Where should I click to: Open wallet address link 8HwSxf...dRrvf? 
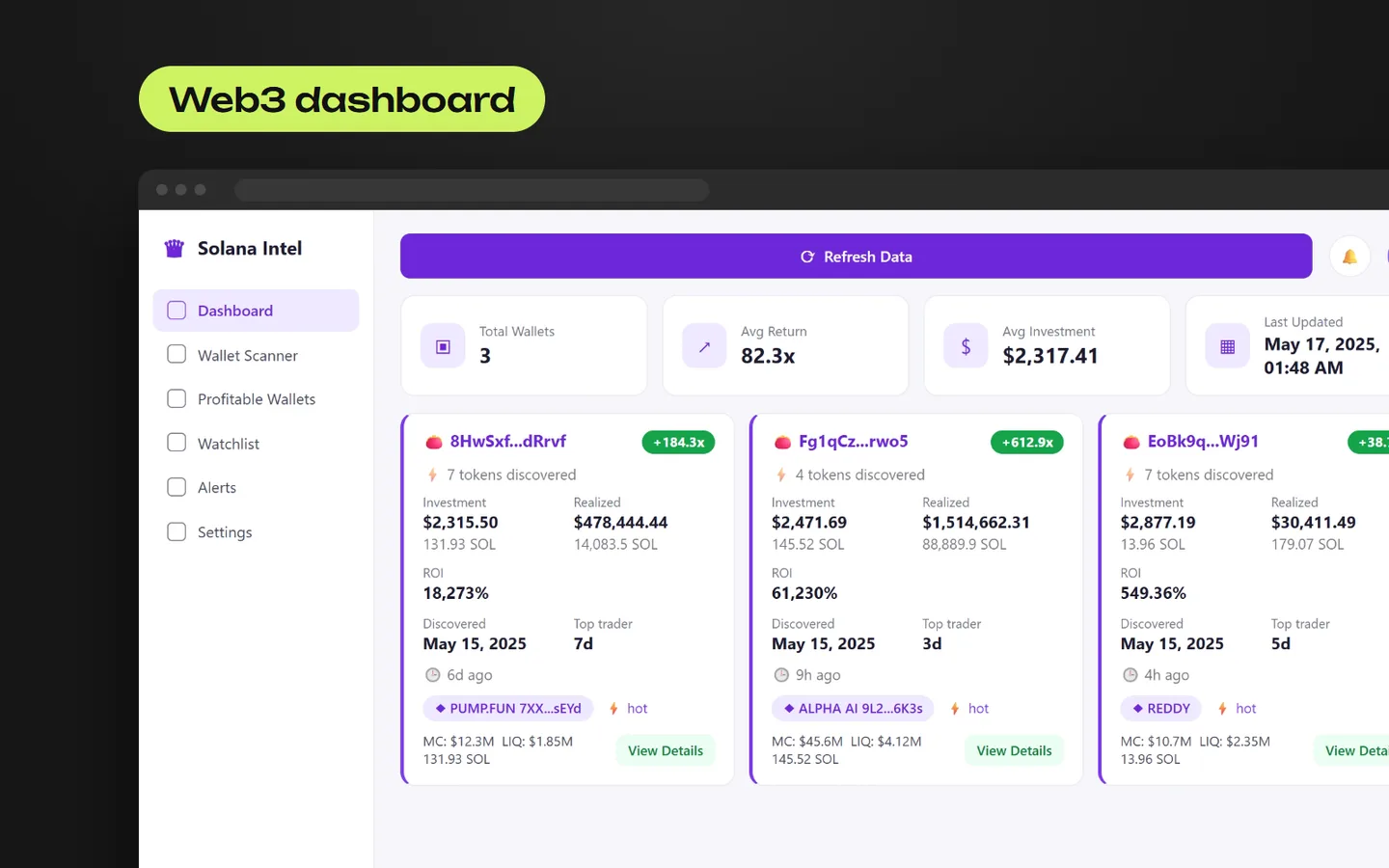[x=507, y=441]
